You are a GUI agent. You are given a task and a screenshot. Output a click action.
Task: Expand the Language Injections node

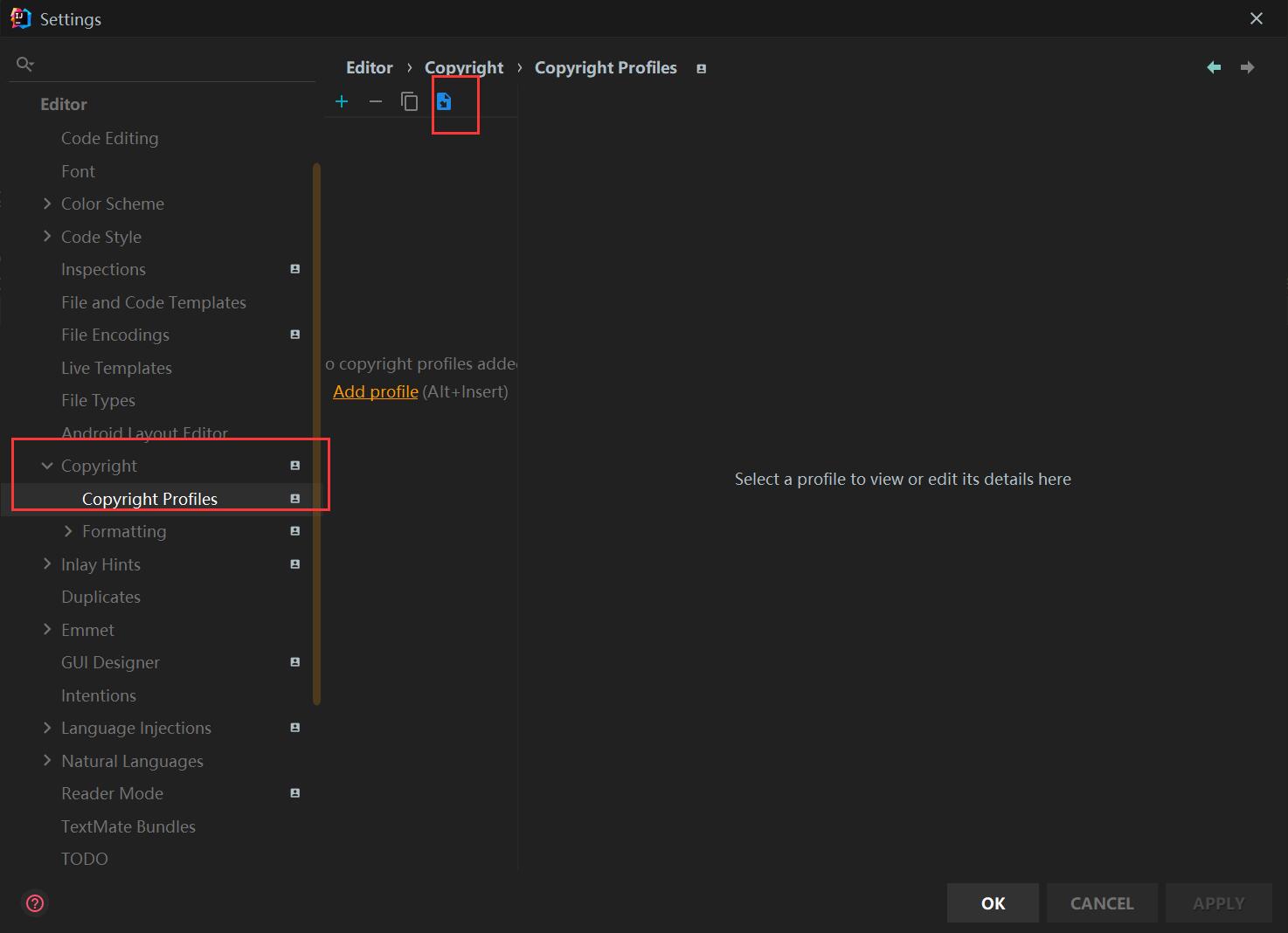pyautogui.click(x=47, y=728)
